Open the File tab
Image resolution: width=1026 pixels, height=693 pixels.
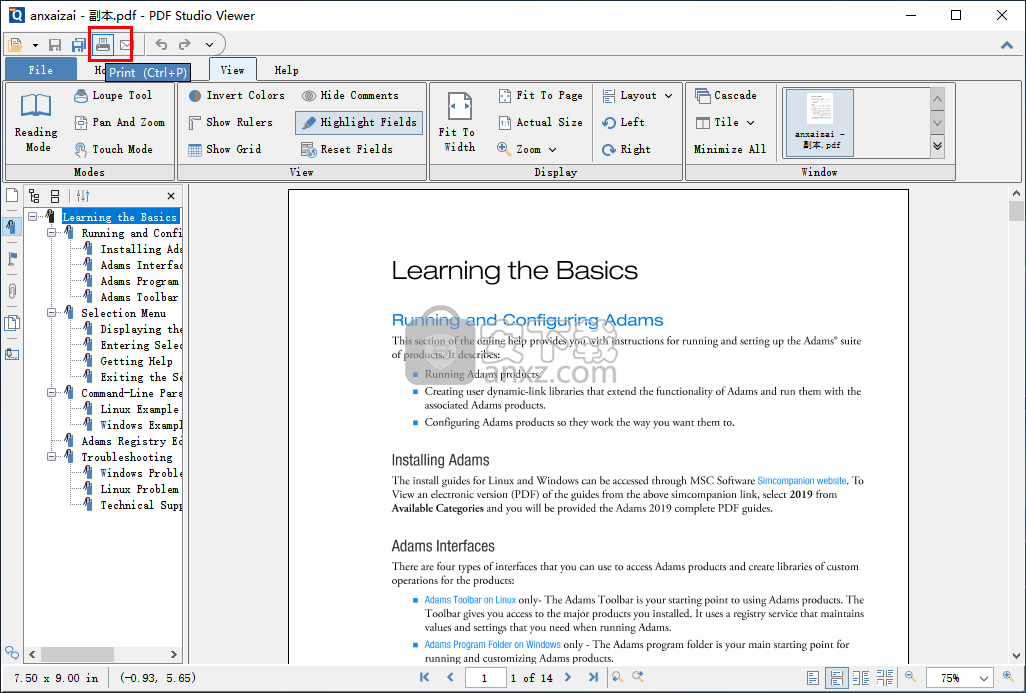click(41, 69)
